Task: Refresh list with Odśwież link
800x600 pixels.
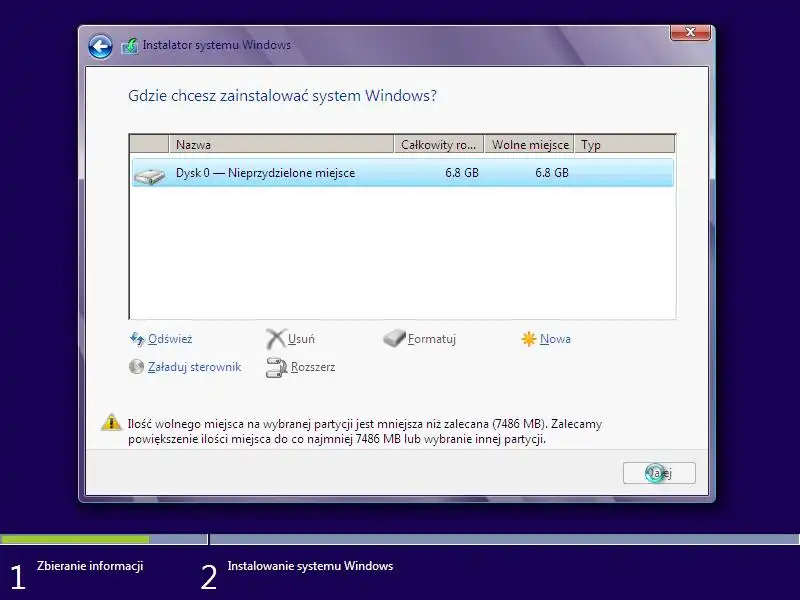Action: point(170,339)
